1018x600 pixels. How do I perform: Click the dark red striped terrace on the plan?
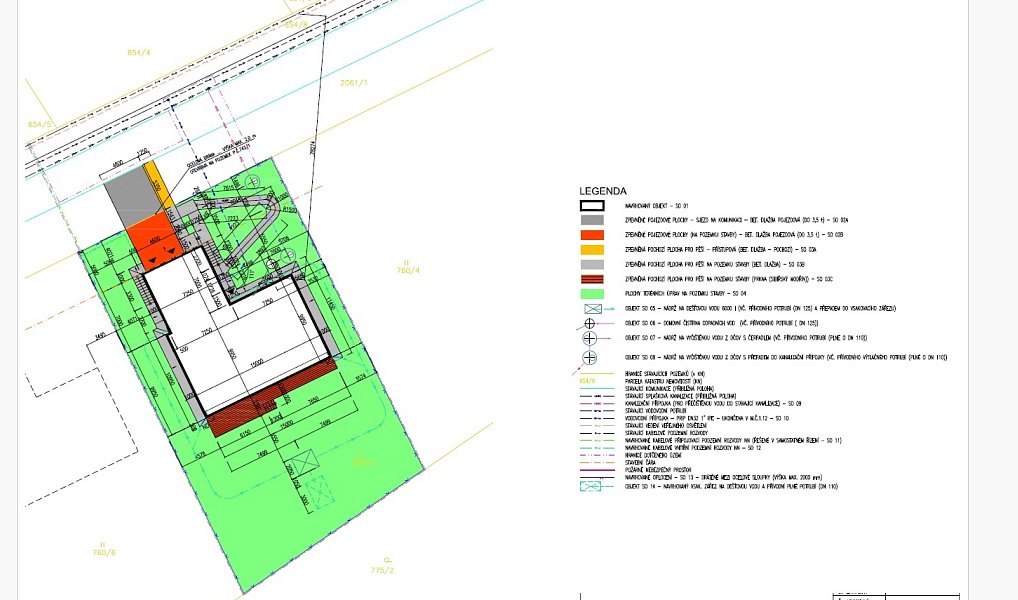273,398
